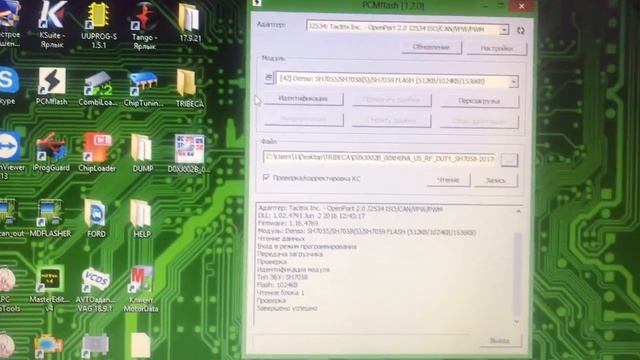Screen dimensions: 640x360
Task: Toggle the Проверка/корректировка КС checkbox
Action: [267, 178]
